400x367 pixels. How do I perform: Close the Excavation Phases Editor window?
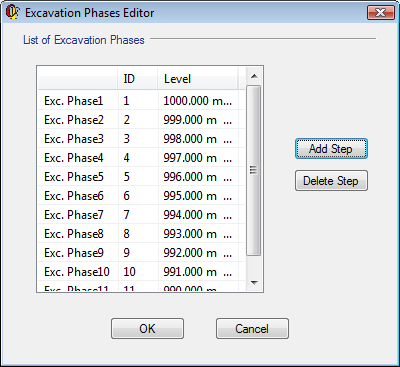381,13
